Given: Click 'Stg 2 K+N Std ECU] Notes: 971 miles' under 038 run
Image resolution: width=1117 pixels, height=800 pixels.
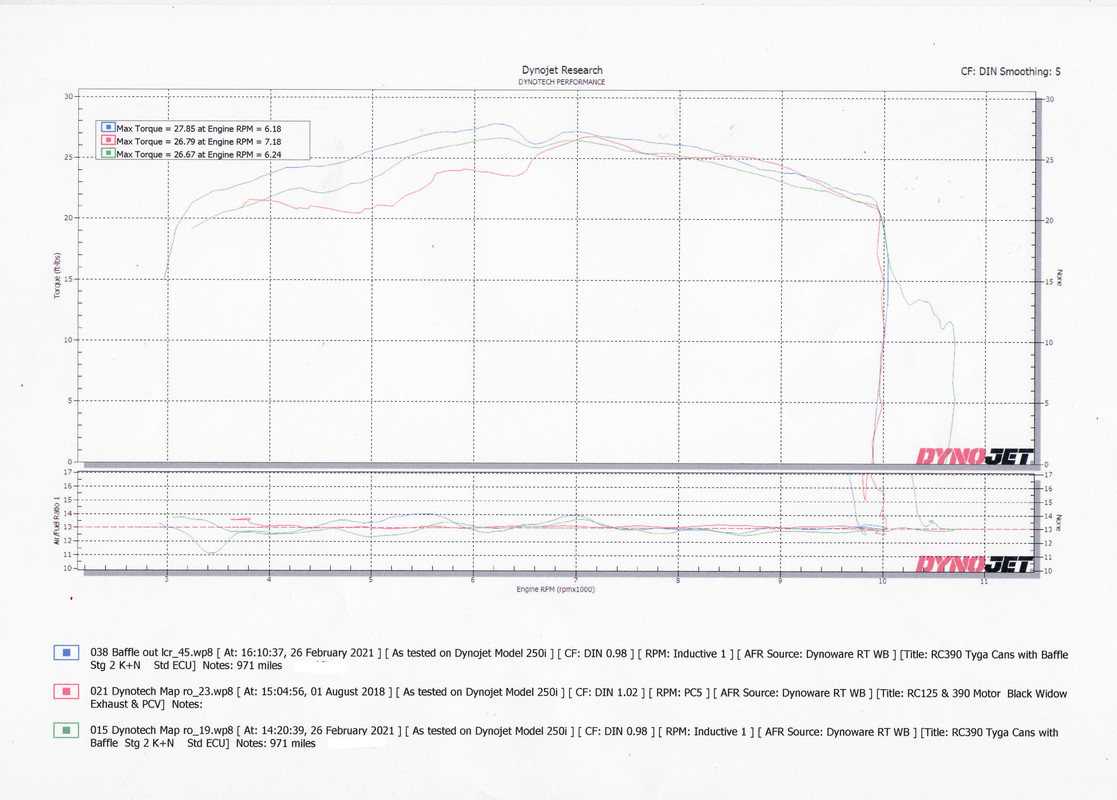Looking at the screenshot, I should [x=186, y=665].
